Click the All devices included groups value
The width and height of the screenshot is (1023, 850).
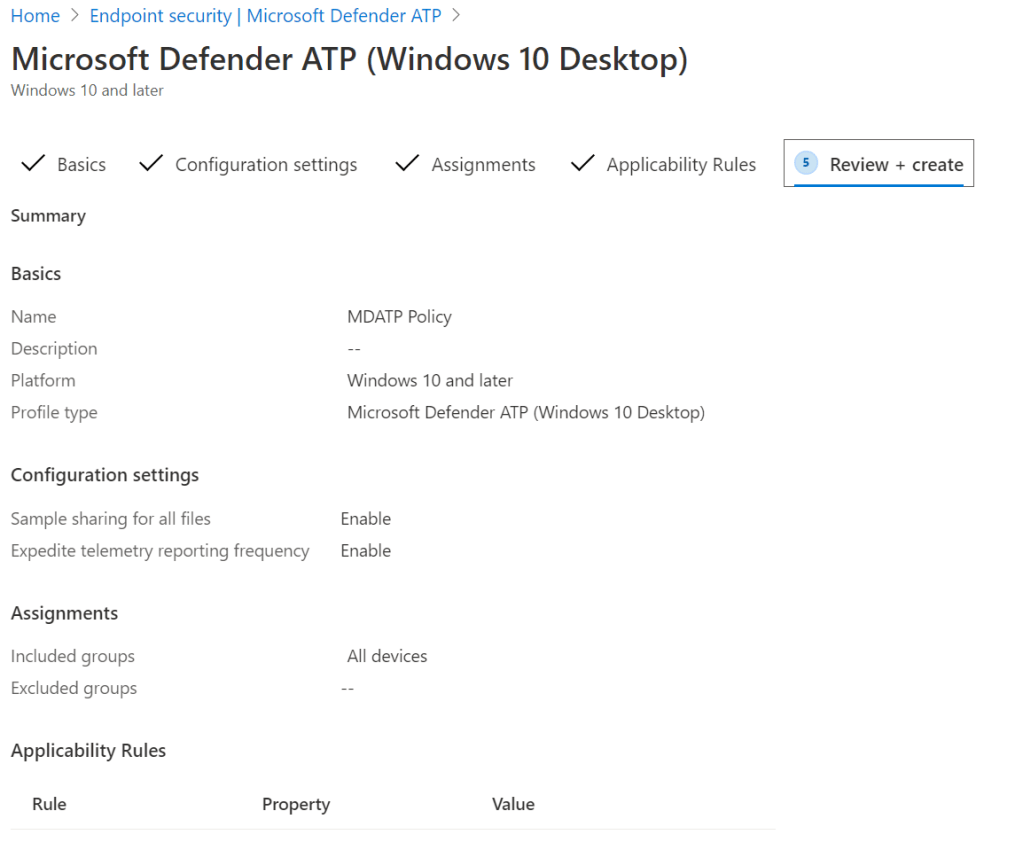[x=387, y=657]
